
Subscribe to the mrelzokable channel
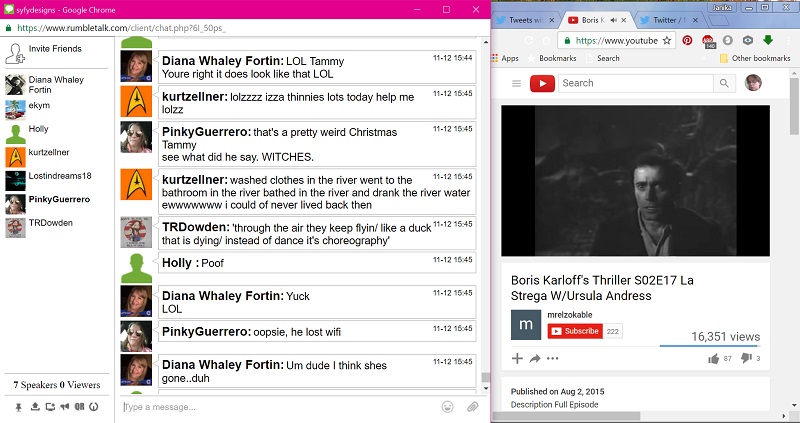575,331
